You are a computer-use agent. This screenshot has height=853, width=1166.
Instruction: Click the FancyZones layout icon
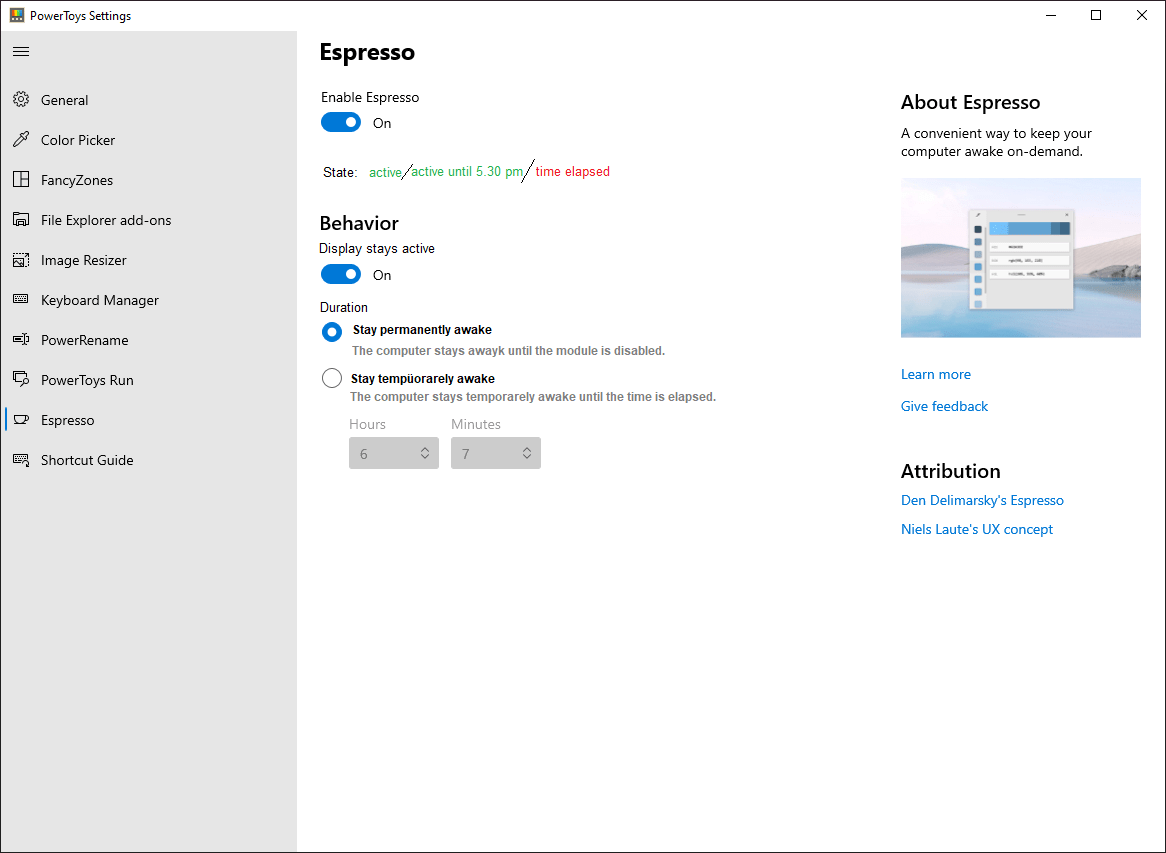coord(21,179)
